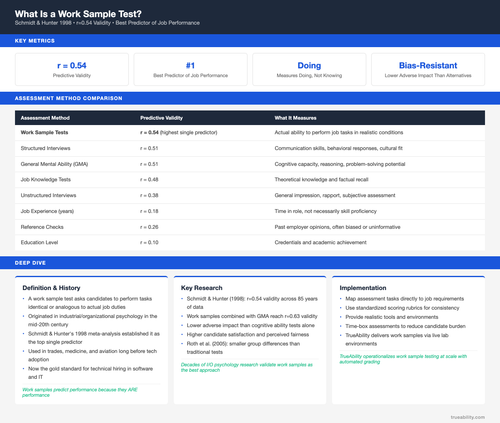Select the 'Structured Interviews' row label
The height and width of the screenshot is (423, 500).
tap(45, 148)
